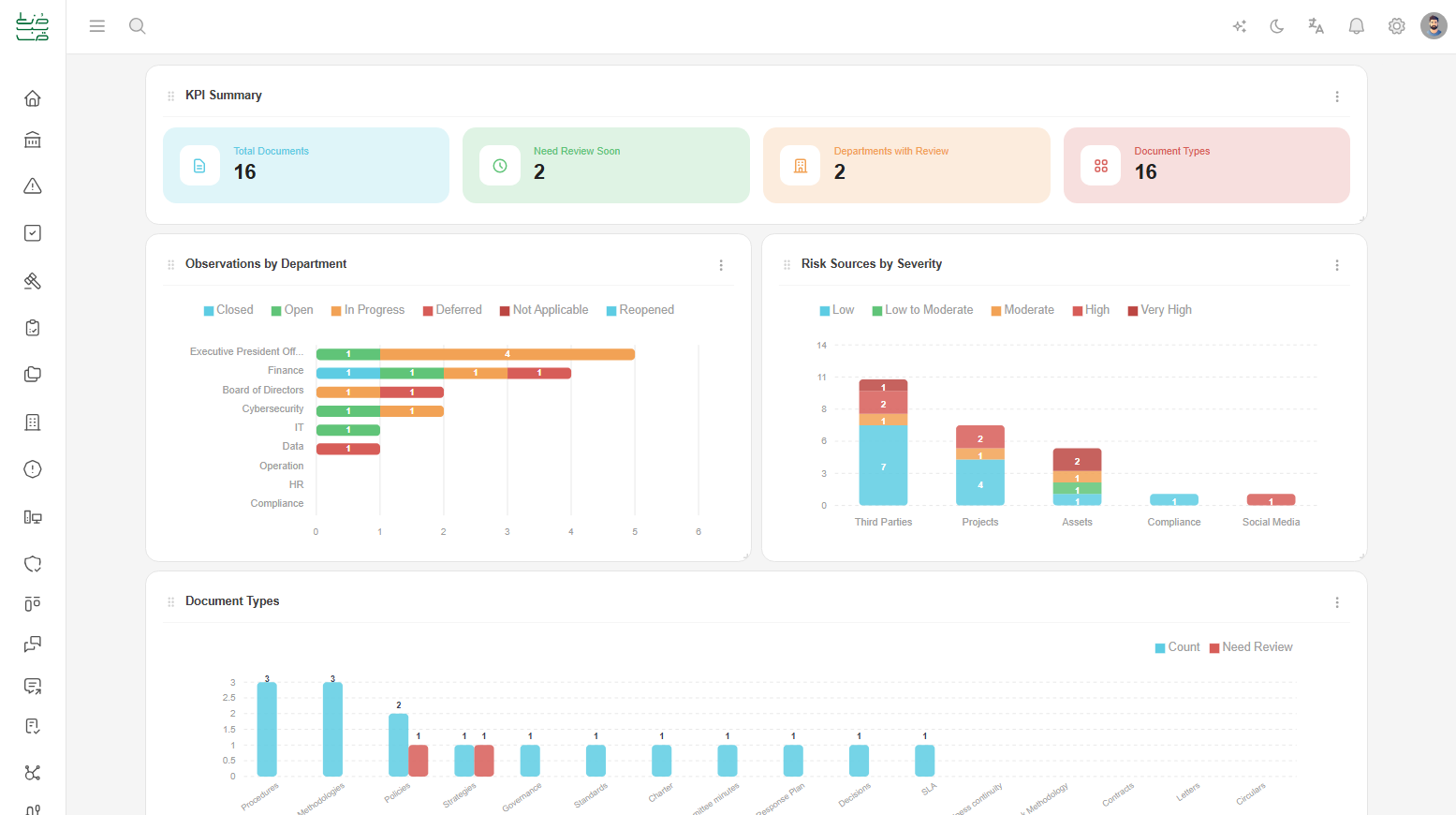
Task: Open the home icon in sidebar
Action: click(33, 98)
